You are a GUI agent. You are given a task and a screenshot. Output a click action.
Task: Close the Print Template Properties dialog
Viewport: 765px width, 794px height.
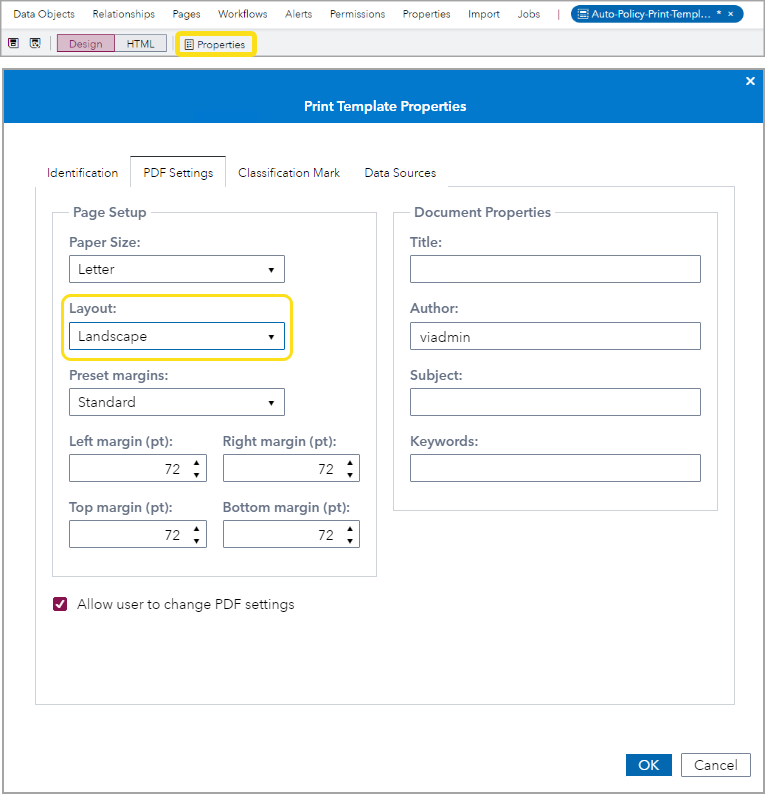click(750, 82)
